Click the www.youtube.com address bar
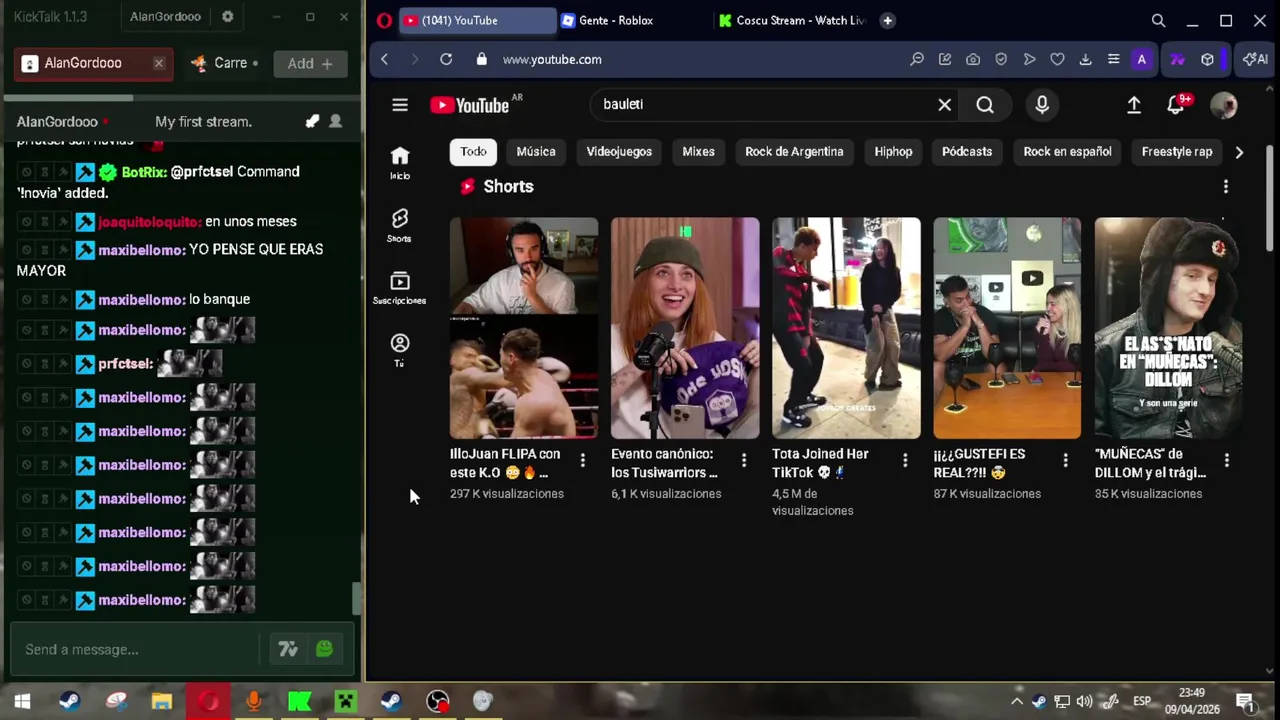Screen dimensions: 1280x720 click(552, 59)
